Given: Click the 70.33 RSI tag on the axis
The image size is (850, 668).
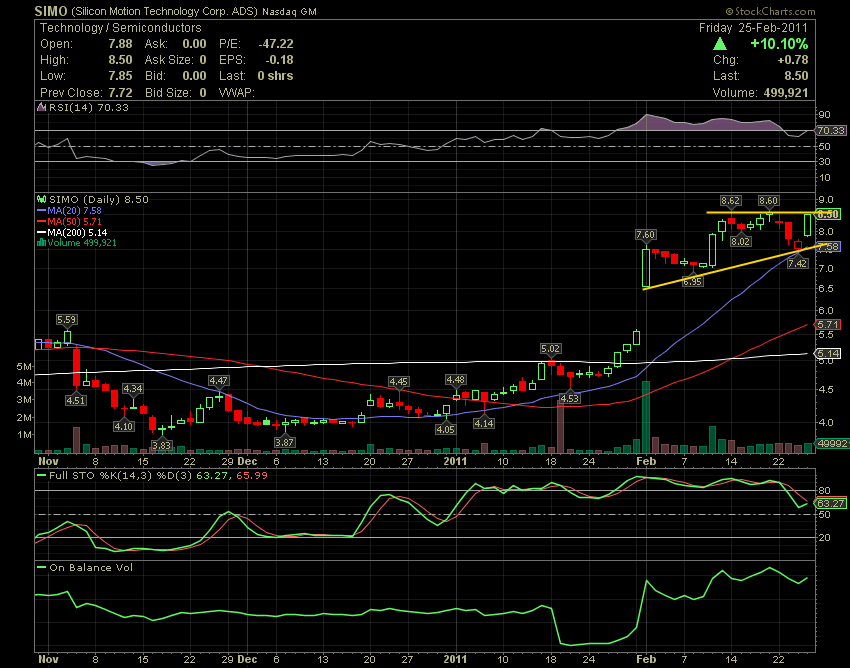Looking at the screenshot, I should [x=831, y=131].
